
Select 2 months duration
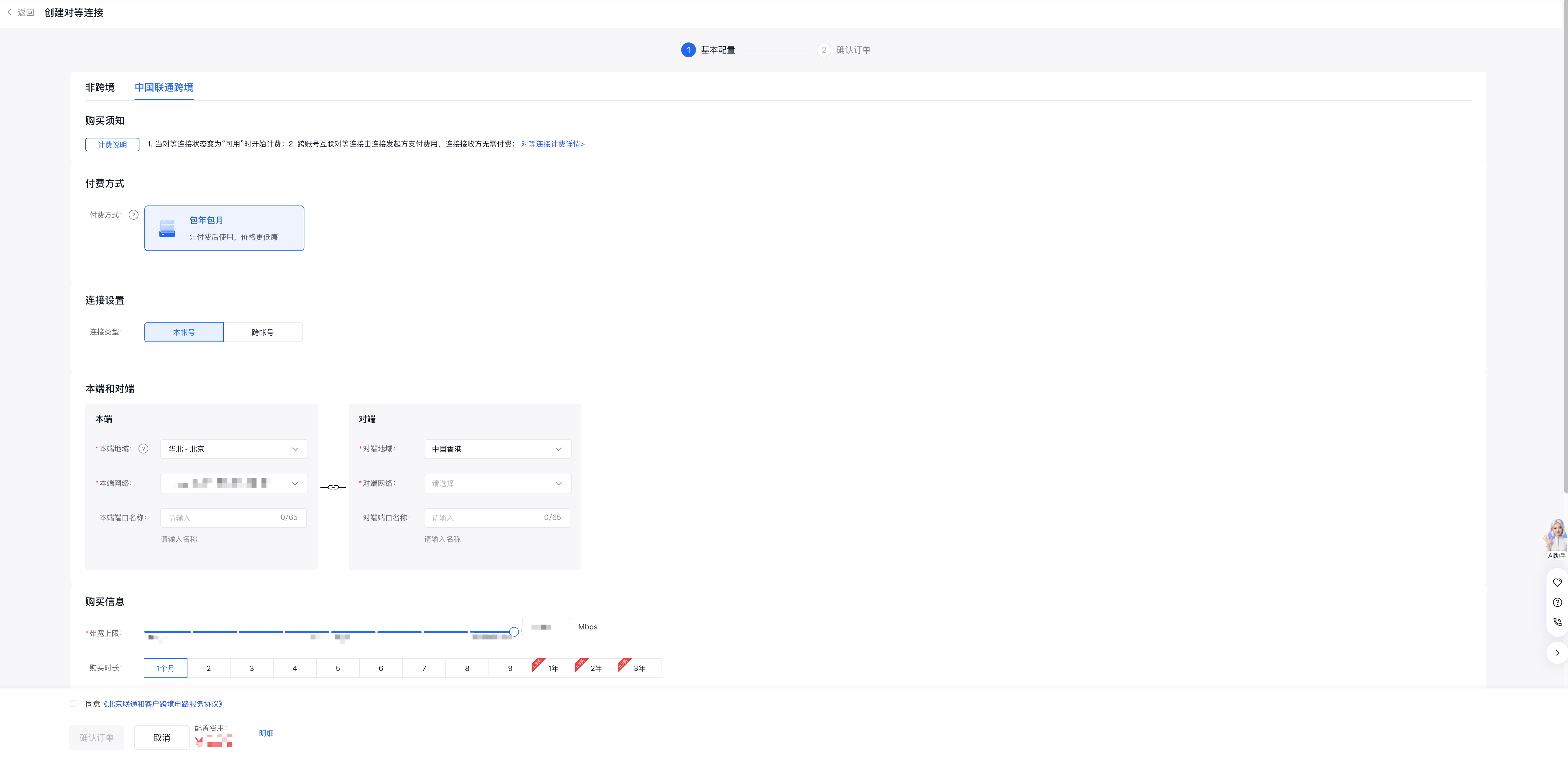coord(209,668)
